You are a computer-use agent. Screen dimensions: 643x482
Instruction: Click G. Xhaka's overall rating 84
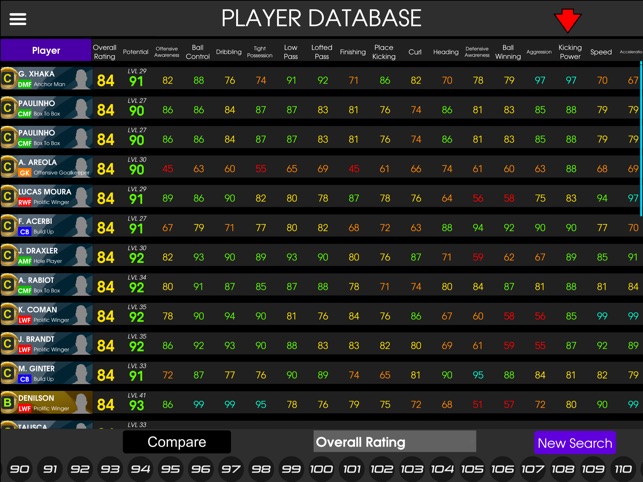(105, 81)
